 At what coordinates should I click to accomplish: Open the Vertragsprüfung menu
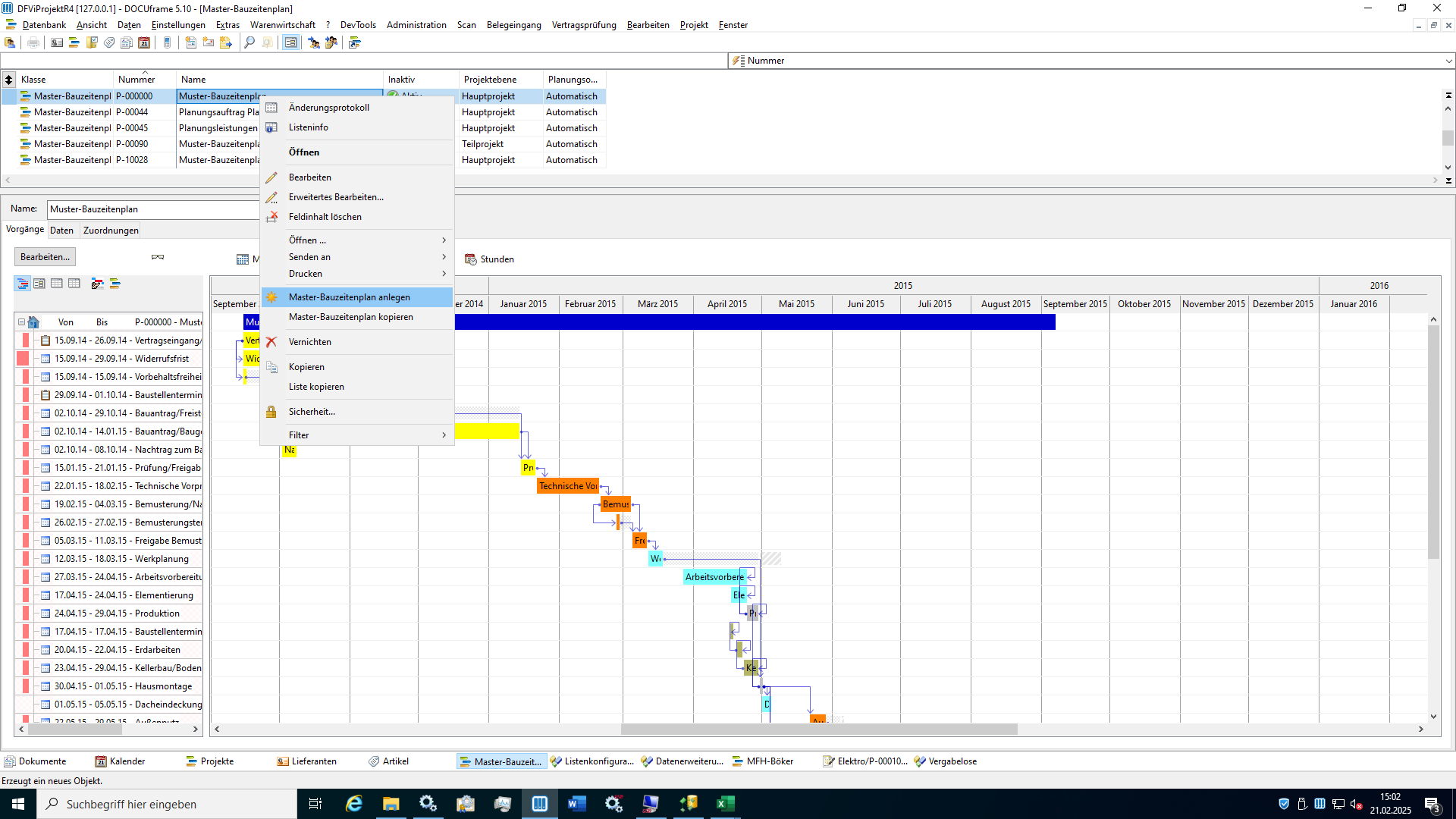tap(584, 25)
